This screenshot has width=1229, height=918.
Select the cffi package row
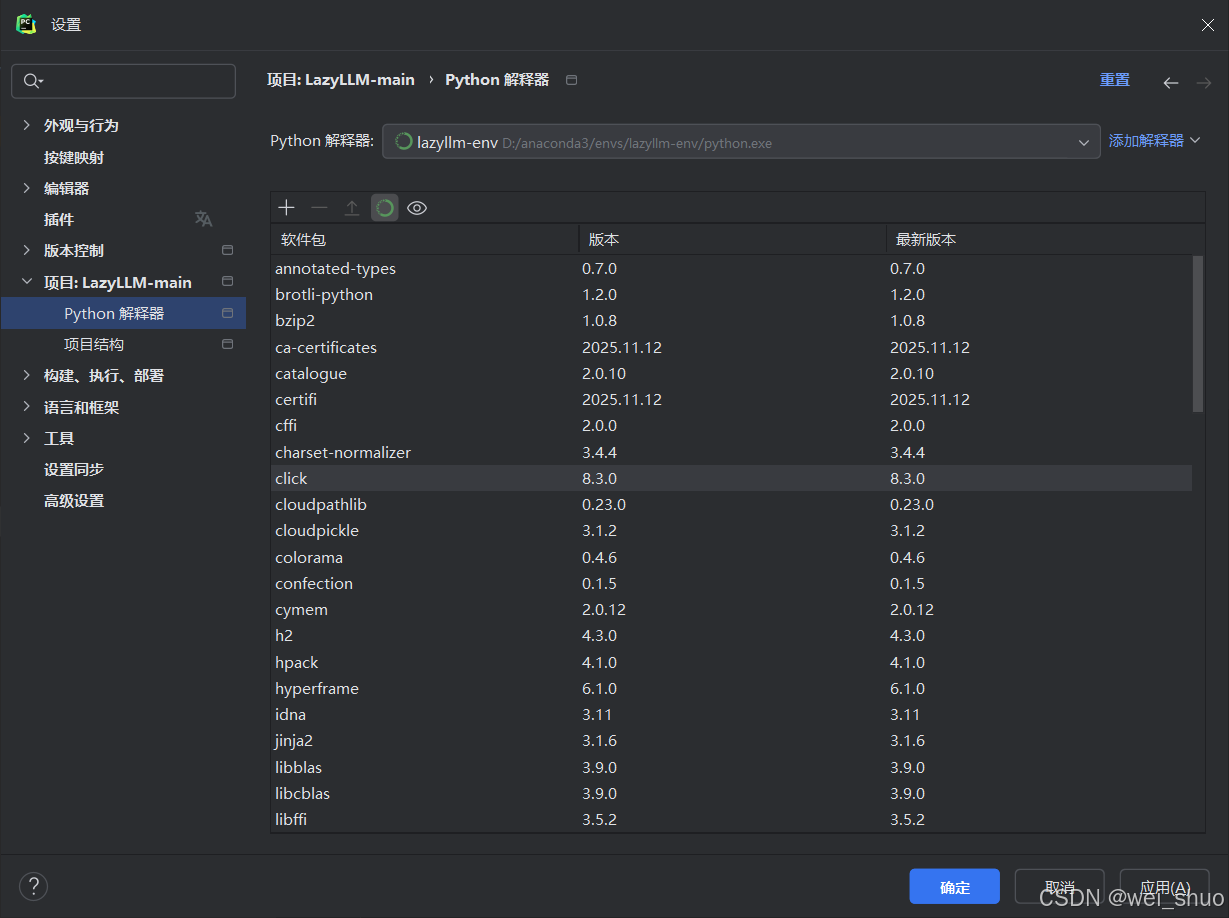point(731,425)
